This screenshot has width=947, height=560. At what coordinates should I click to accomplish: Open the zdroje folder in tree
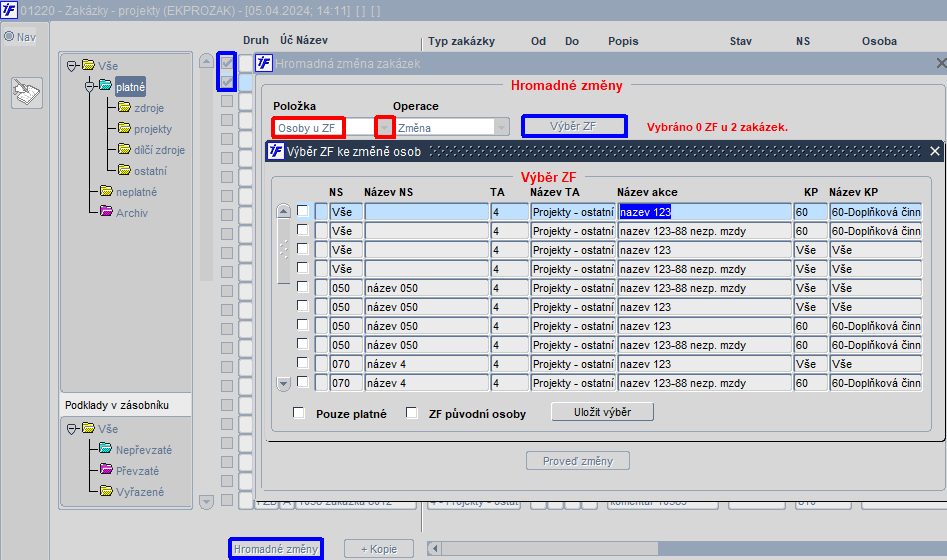coord(149,108)
